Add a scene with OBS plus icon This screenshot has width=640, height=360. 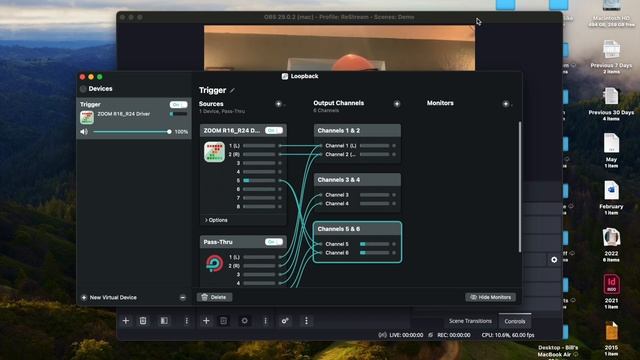(126, 321)
